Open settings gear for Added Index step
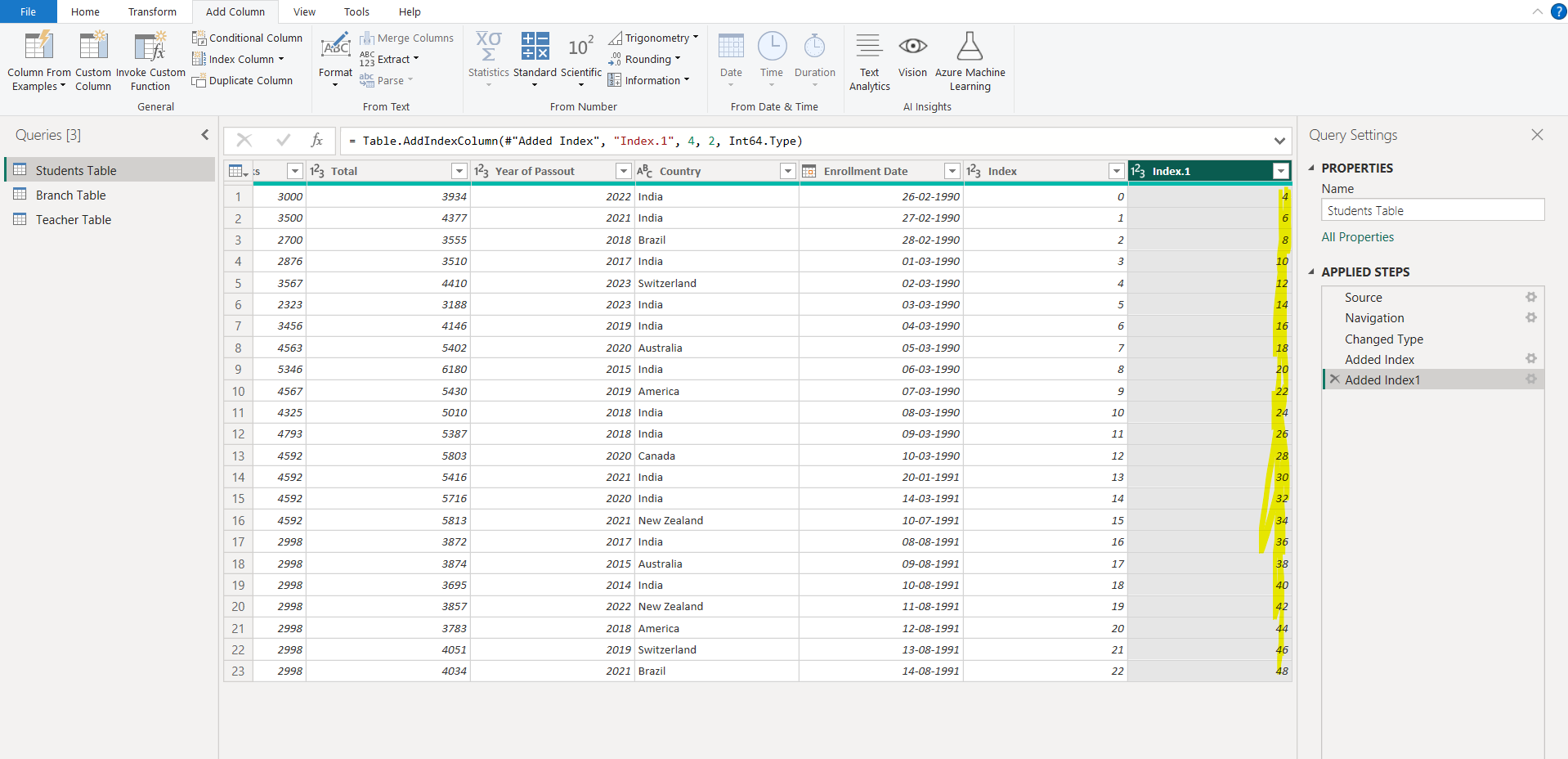This screenshot has height=759, width=1568. [x=1532, y=358]
